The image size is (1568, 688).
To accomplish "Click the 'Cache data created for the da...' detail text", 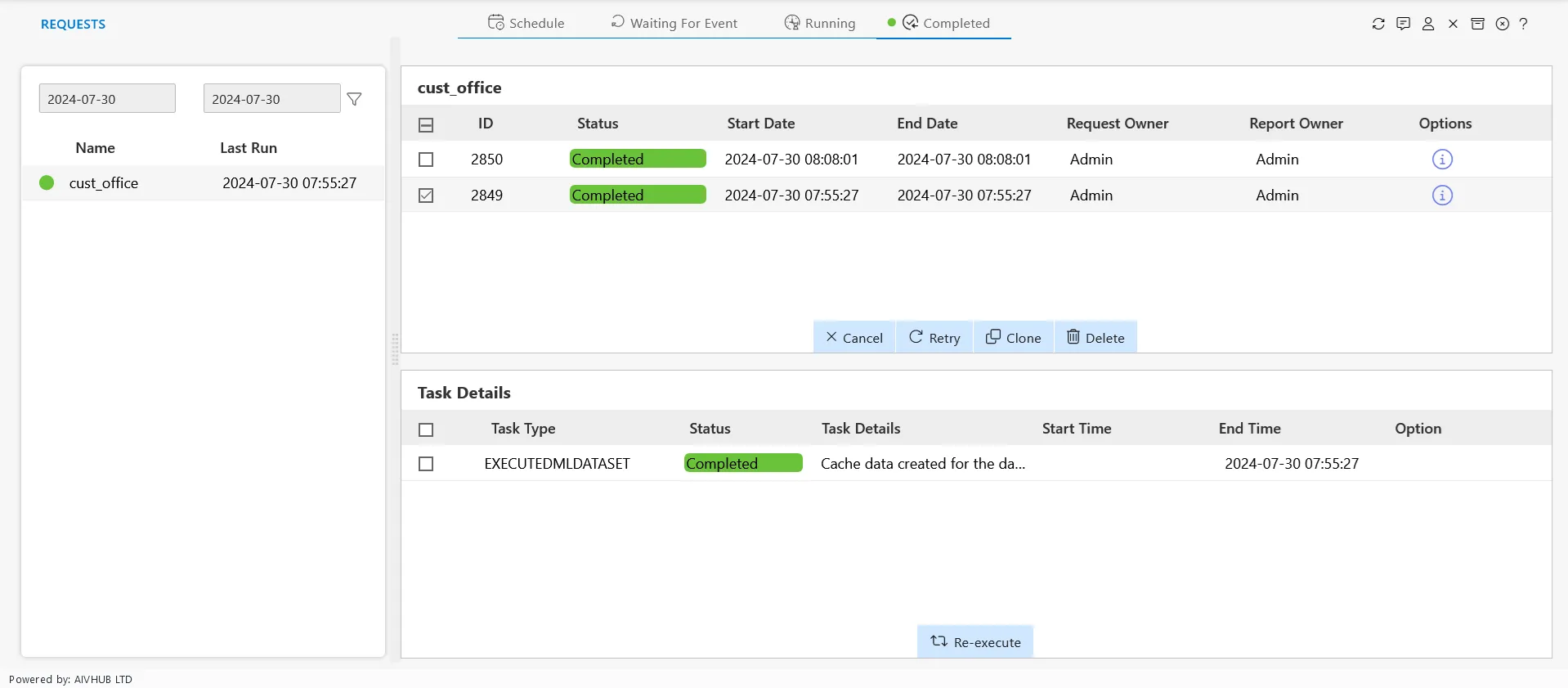I will pyautogui.click(x=923, y=463).
